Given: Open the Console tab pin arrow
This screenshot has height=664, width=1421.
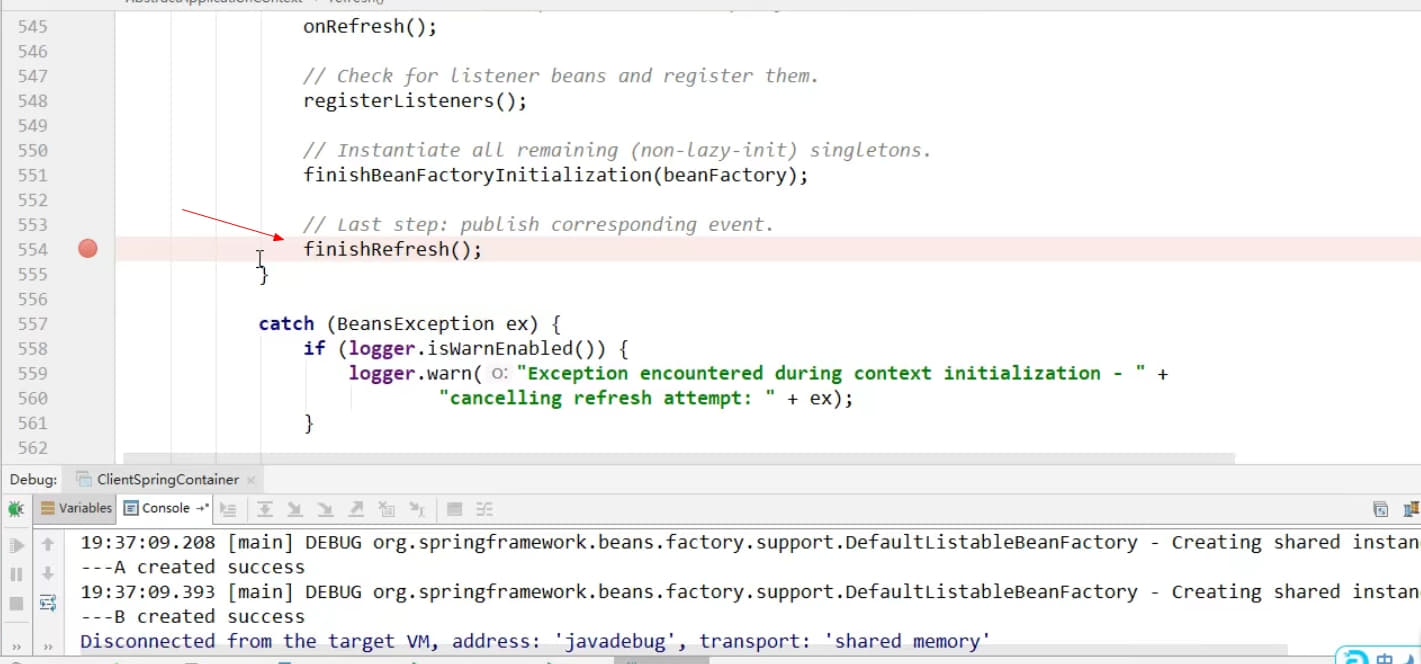Looking at the screenshot, I should pyautogui.click(x=202, y=508).
